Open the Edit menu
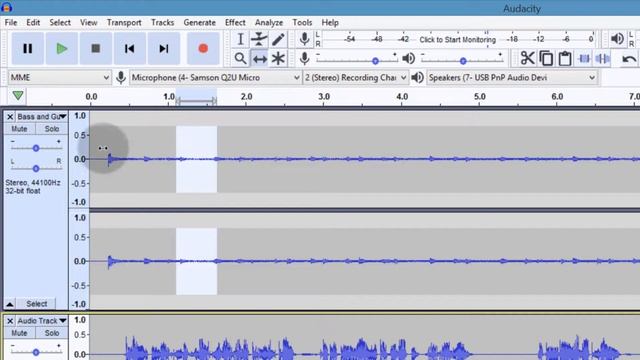The width and height of the screenshot is (640, 360). tap(33, 22)
